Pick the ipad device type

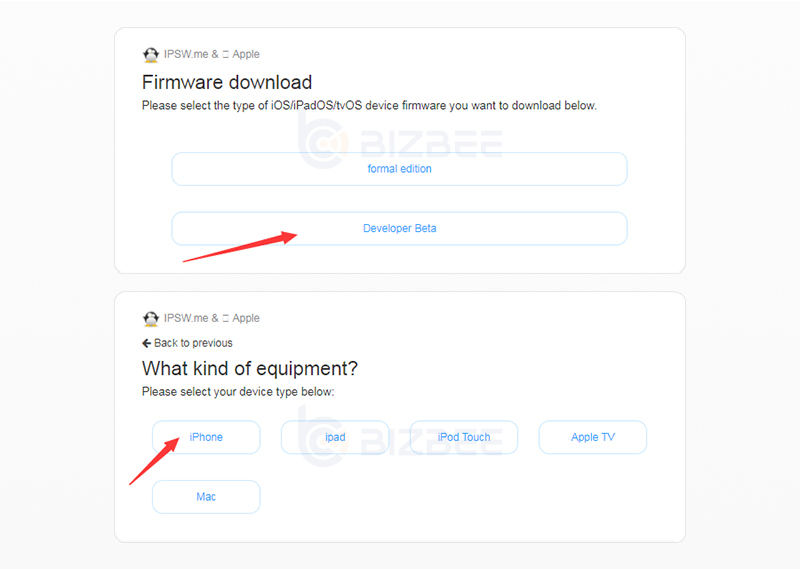coord(335,437)
